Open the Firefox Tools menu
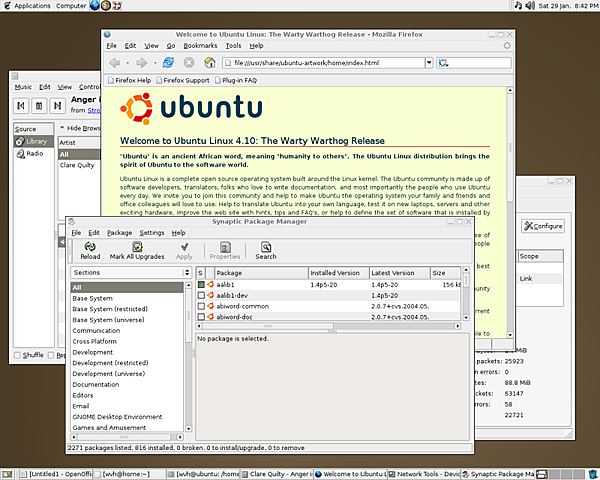Image resolution: width=600 pixels, height=480 pixels. 233,46
